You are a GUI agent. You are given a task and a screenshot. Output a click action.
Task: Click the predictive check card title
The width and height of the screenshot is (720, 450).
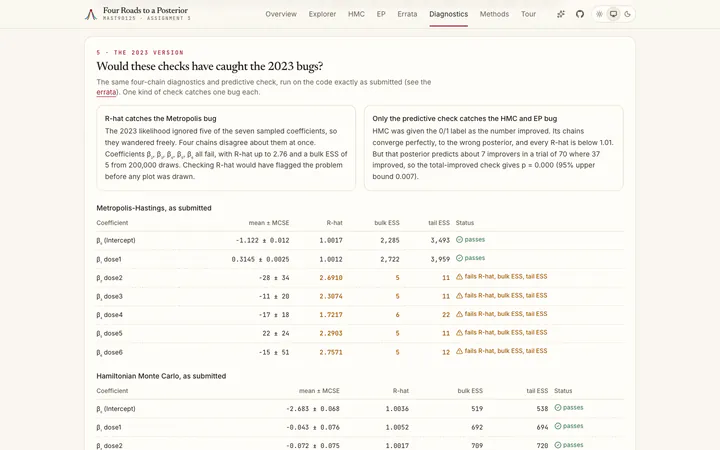tap(465, 118)
